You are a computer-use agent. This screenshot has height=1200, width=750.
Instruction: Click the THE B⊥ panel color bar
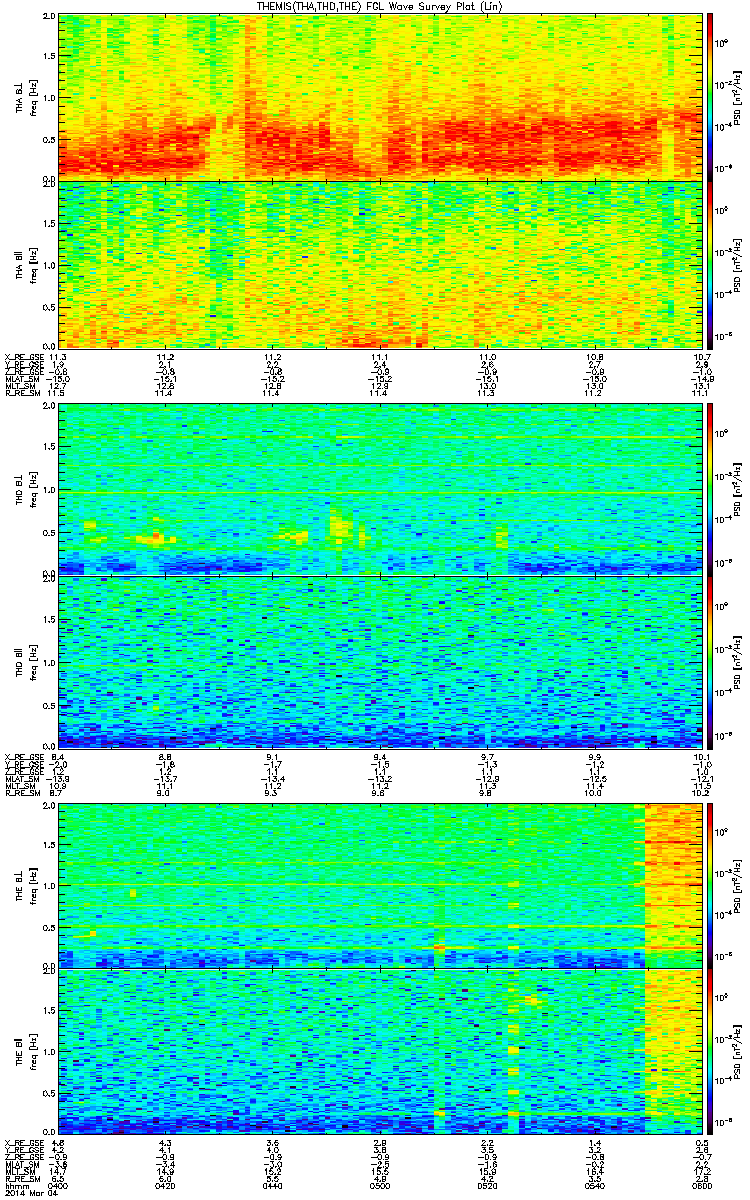[x=711, y=885]
